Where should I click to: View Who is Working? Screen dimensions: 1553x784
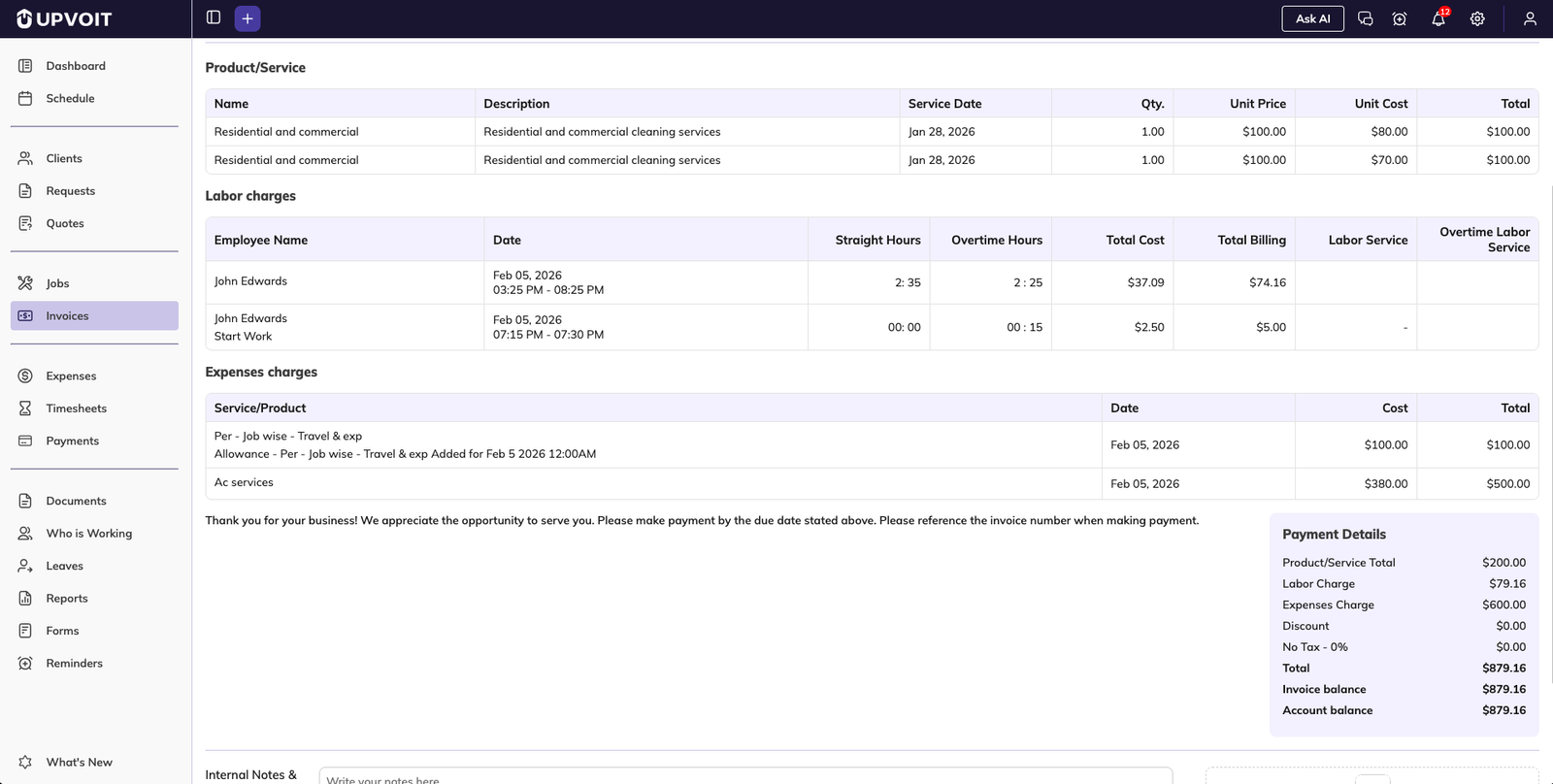(88, 534)
